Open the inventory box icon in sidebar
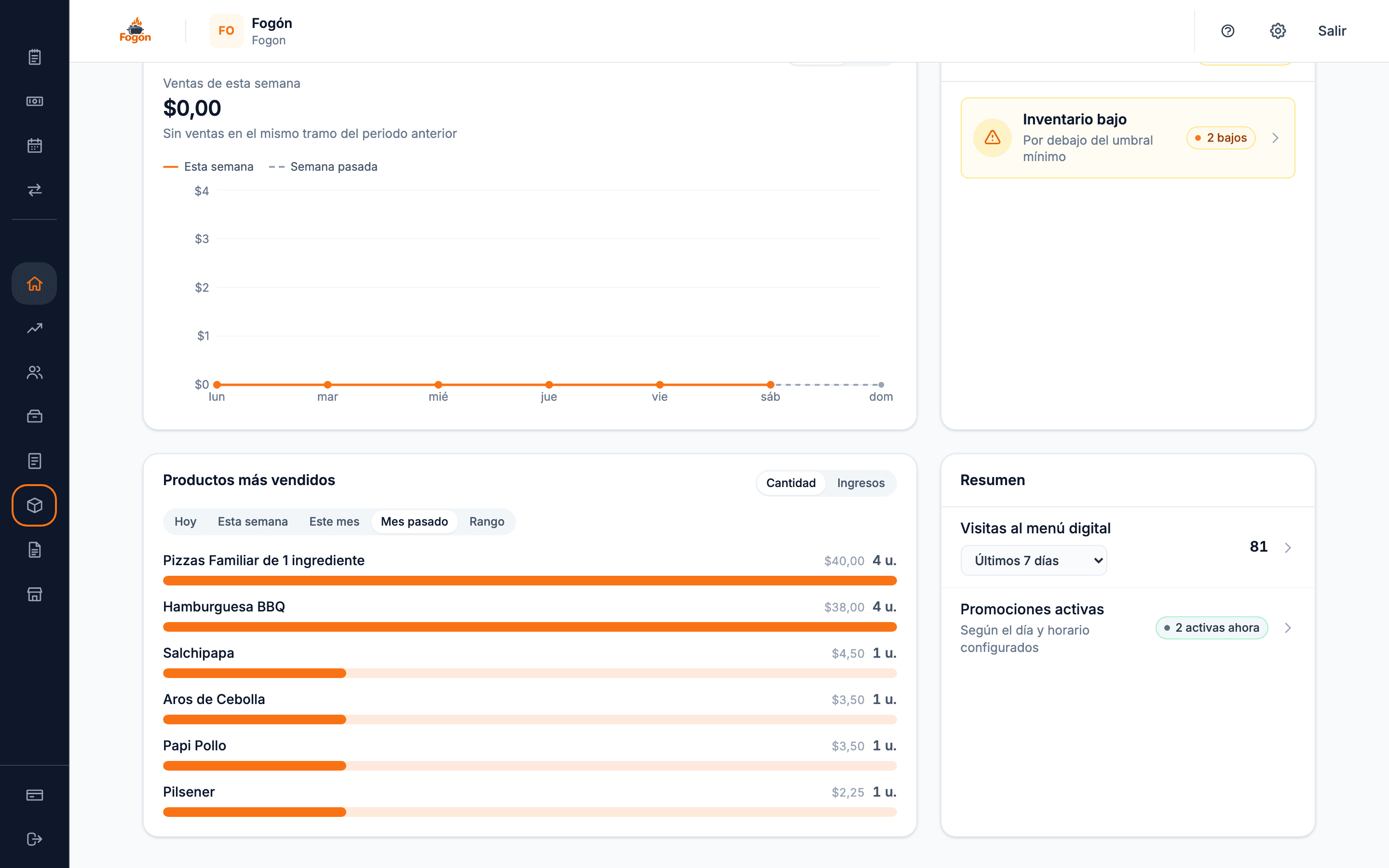1389x868 pixels. pos(34,505)
